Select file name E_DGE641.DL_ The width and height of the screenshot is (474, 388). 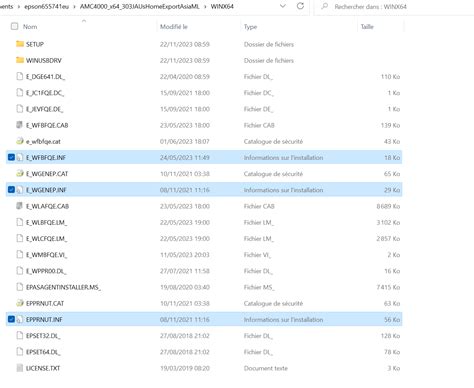point(45,77)
